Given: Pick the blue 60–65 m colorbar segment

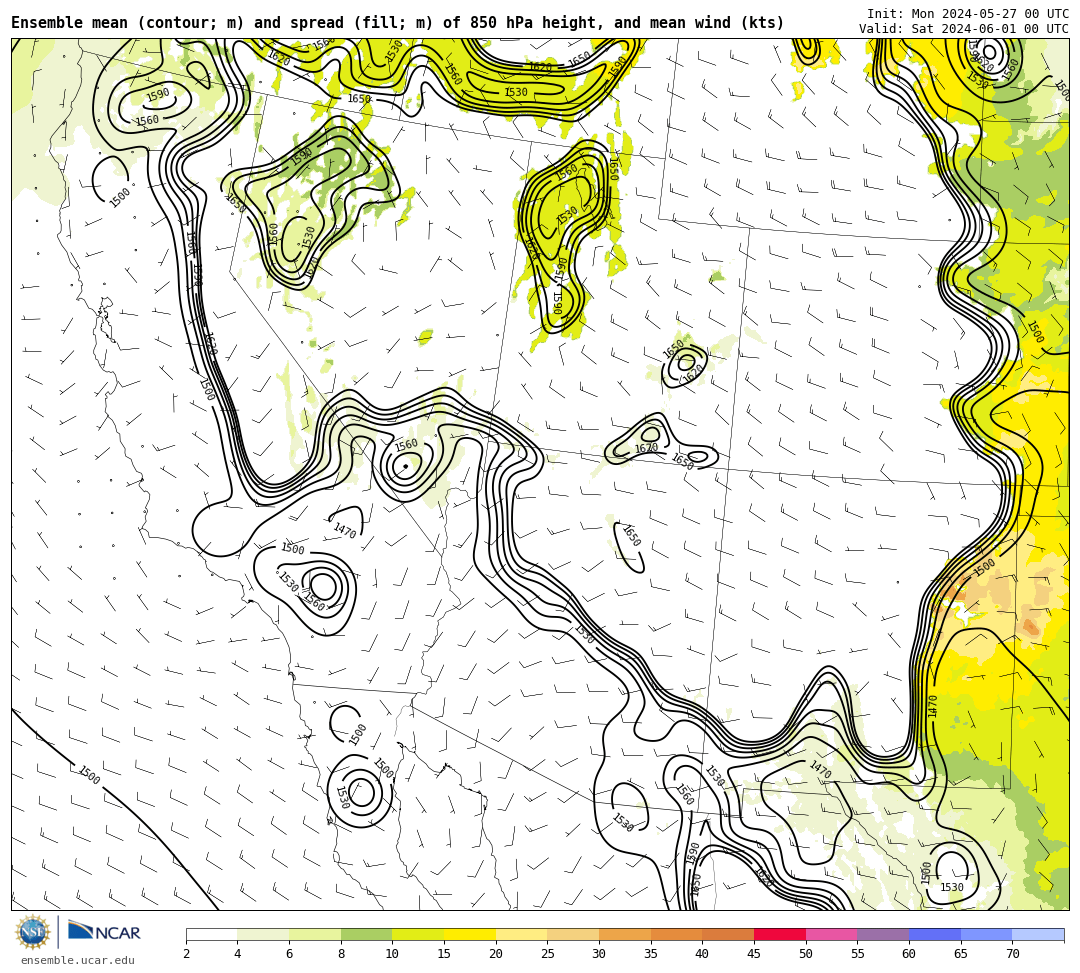Looking at the screenshot, I should coord(935,934).
